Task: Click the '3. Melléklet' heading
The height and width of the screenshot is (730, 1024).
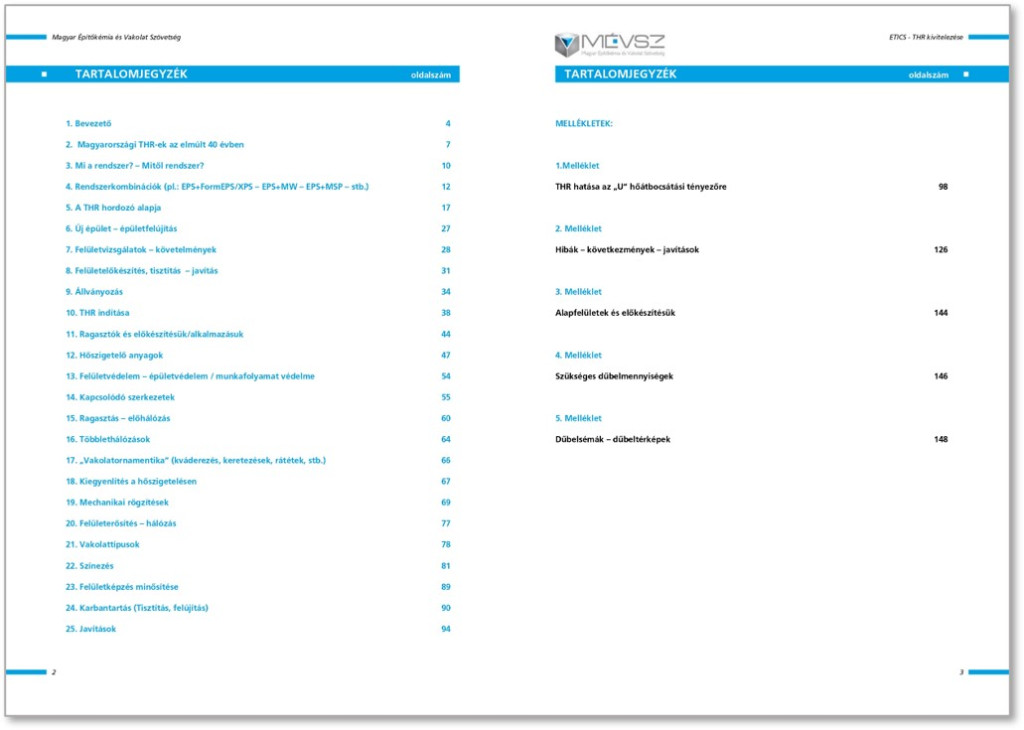Action: pos(578,292)
